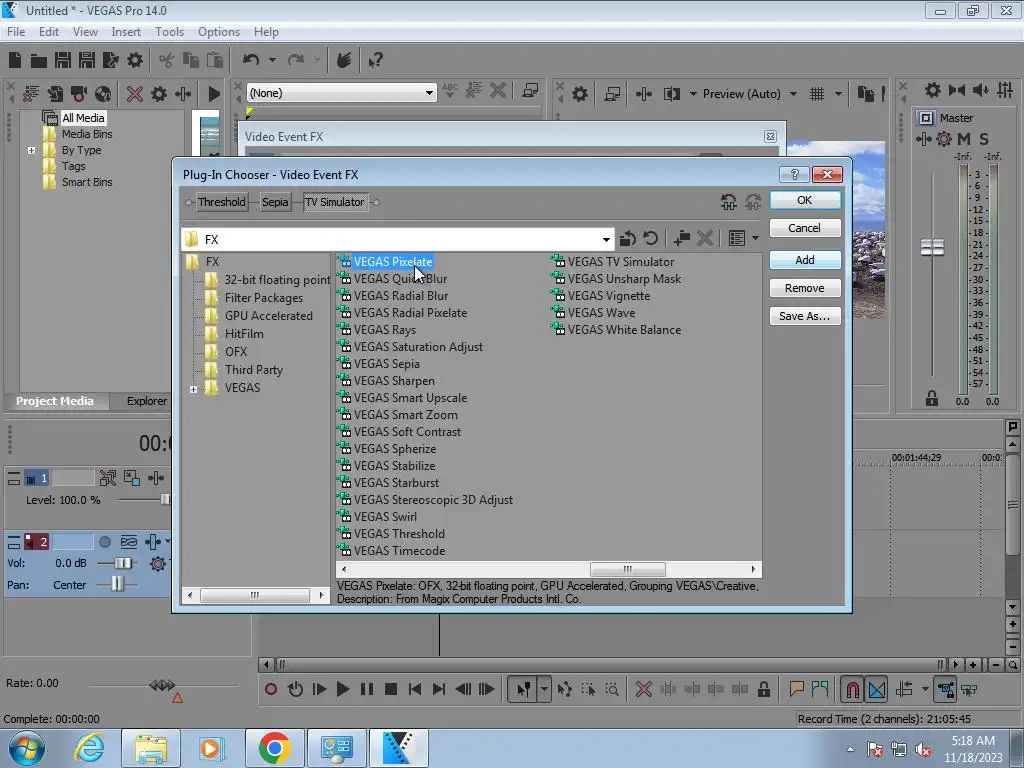Click the New project icon in the toolbar
This screenshot has height=768, width=1024.
pos(15,60)
